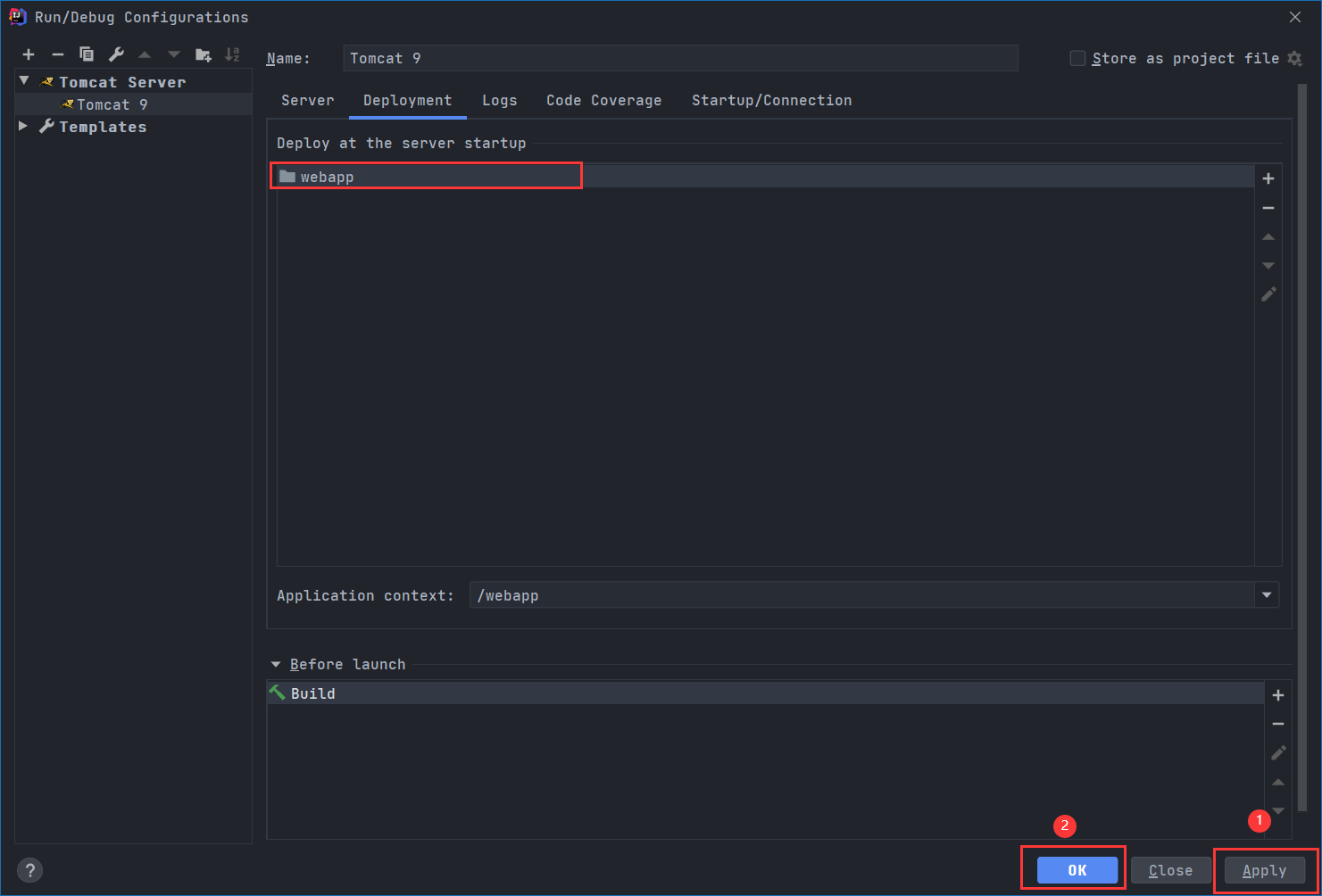
Task: Click the right vertical scrollbar
Action: point(1303,446)
